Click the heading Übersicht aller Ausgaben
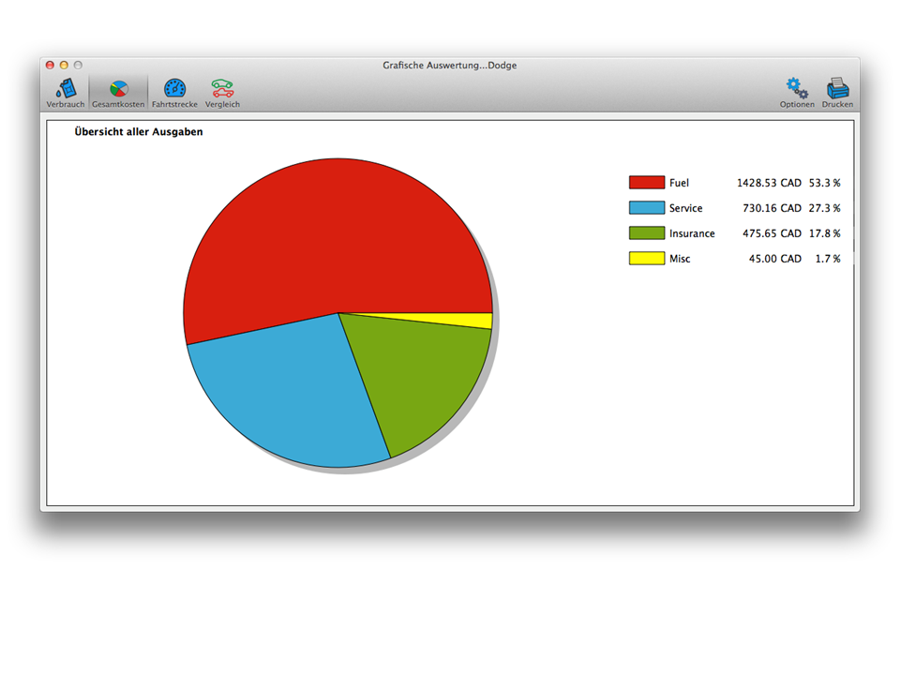The image size is (900, 675). (138, 132)
